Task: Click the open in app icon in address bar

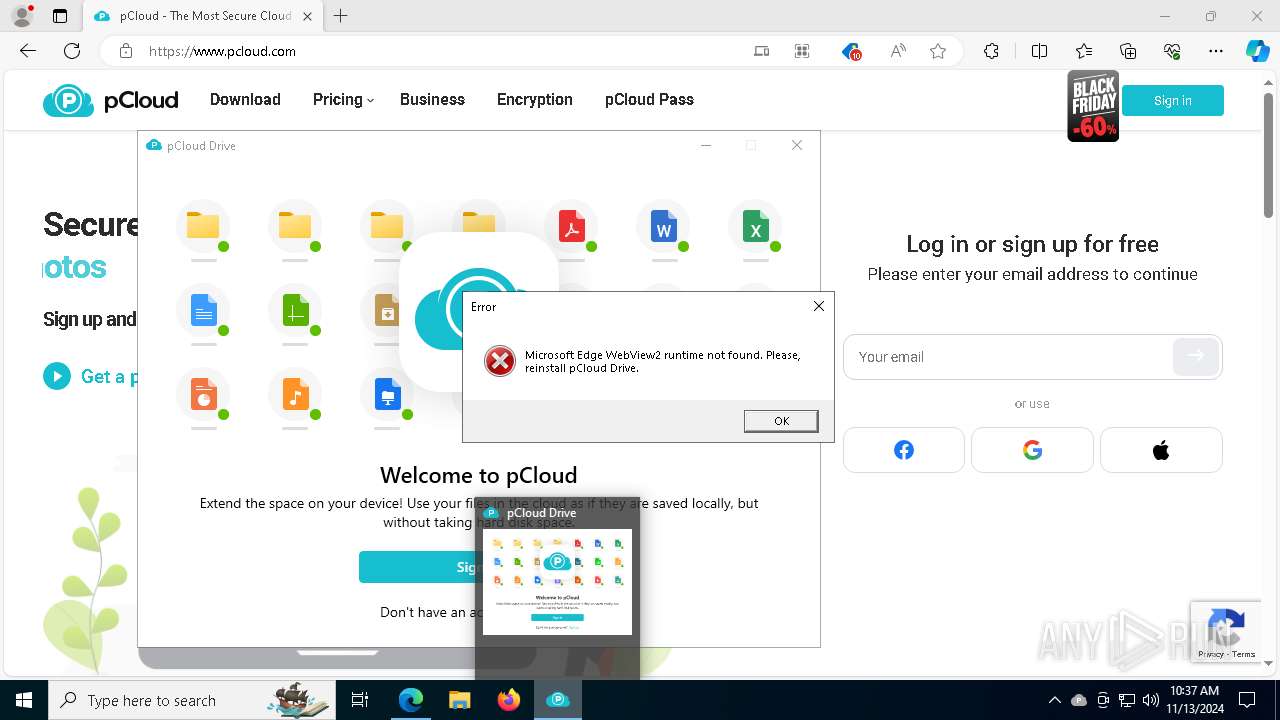Action: coord(761,51)
